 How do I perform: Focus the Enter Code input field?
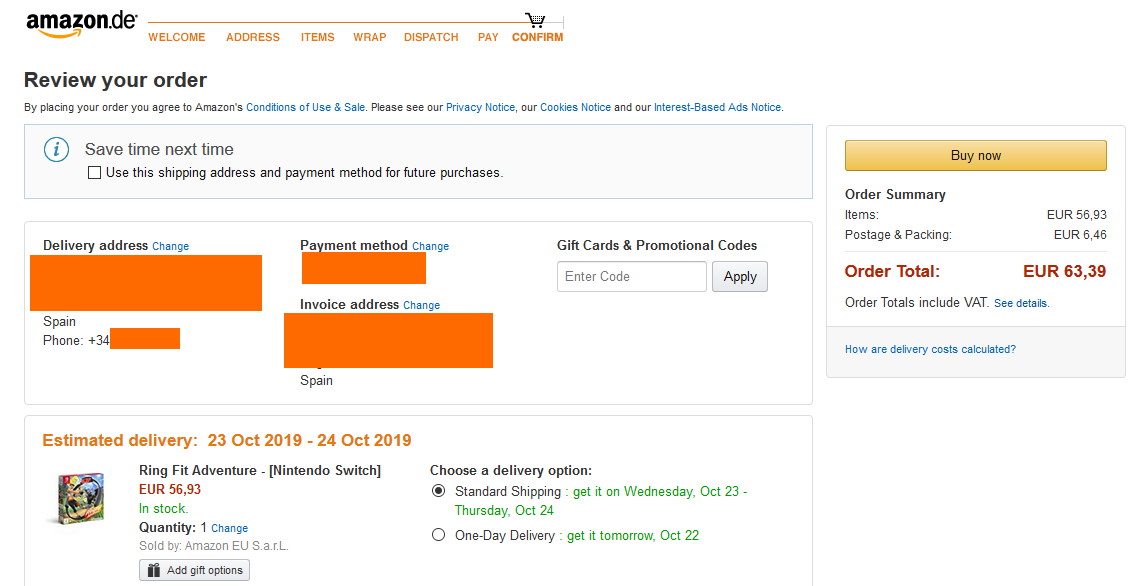(631, 277)
